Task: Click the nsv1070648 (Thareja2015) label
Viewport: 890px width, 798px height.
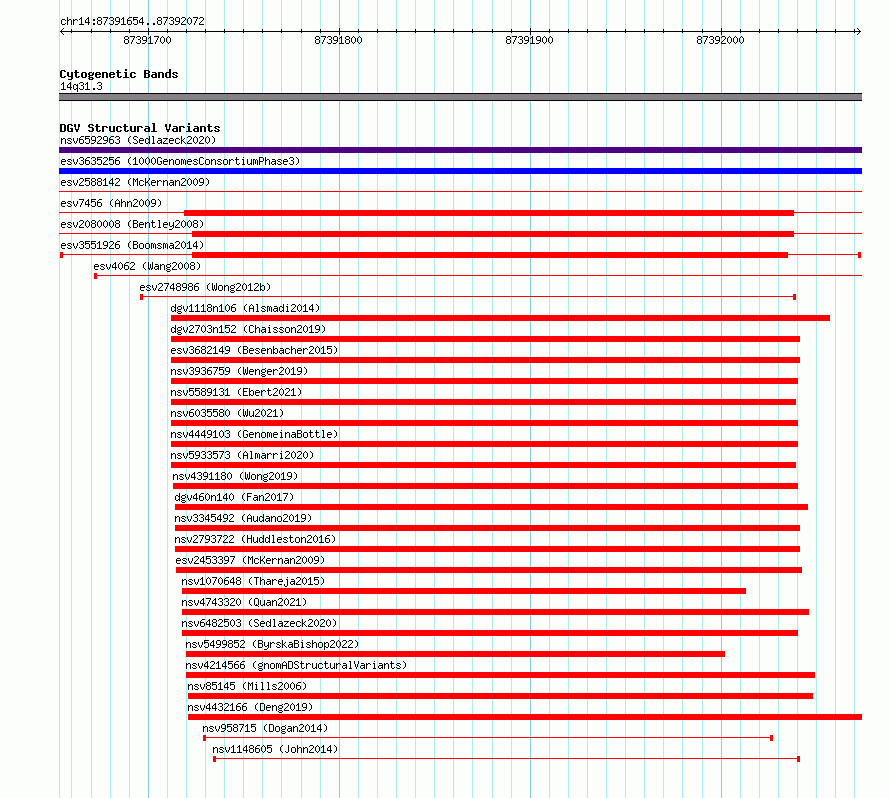Action: point(253,581)
